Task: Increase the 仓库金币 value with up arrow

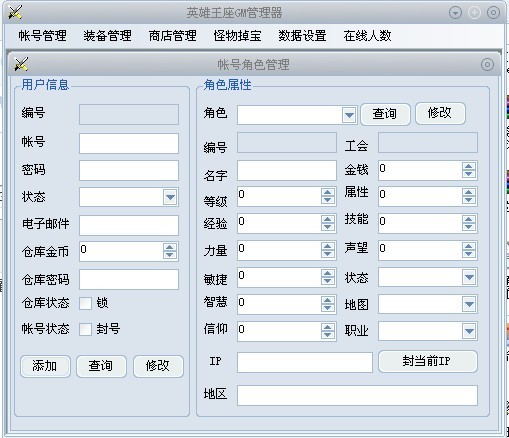Action: click(170, 248)
